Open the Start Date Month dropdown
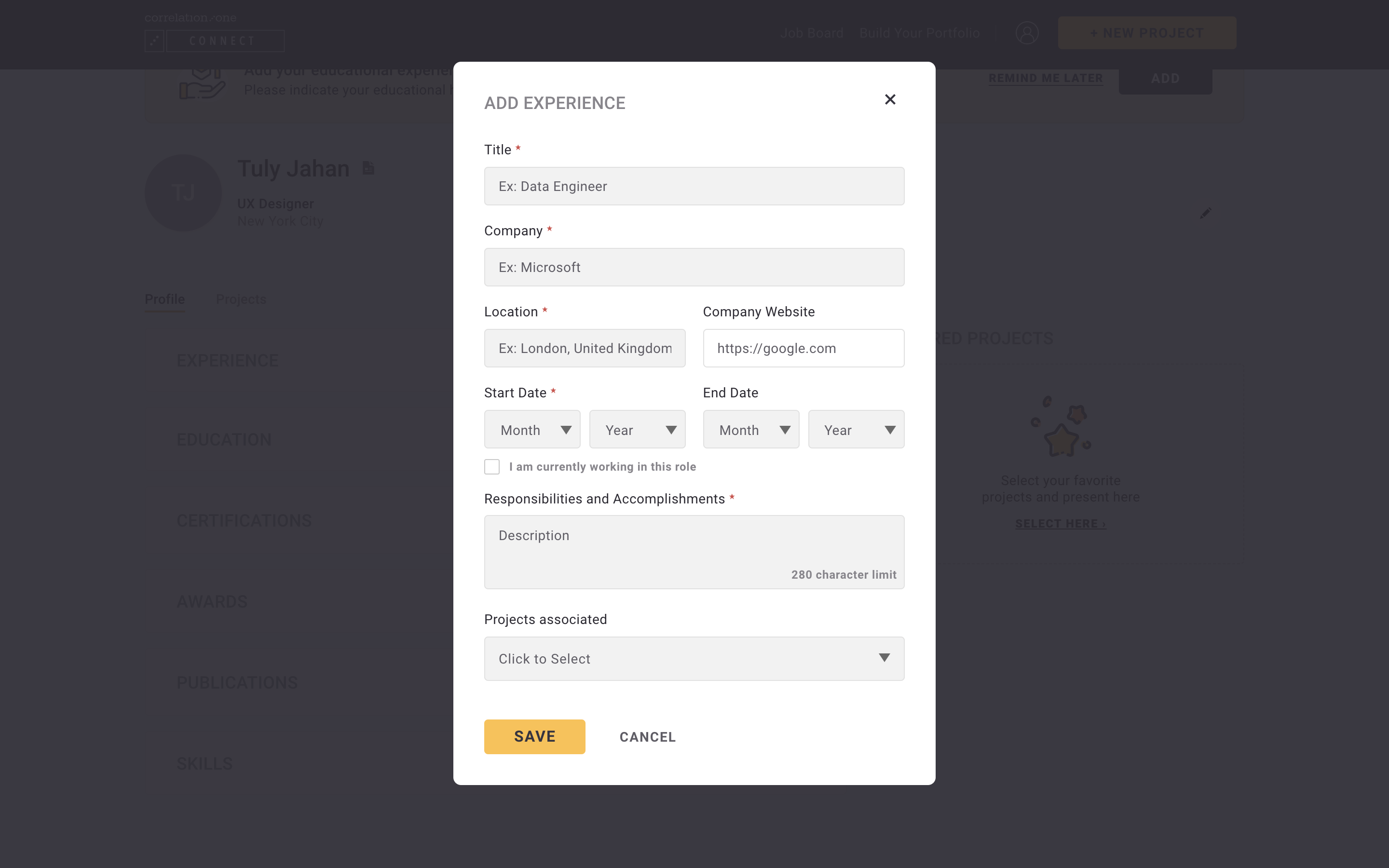This screenshot has width=1389, height=868. (532, 429)
